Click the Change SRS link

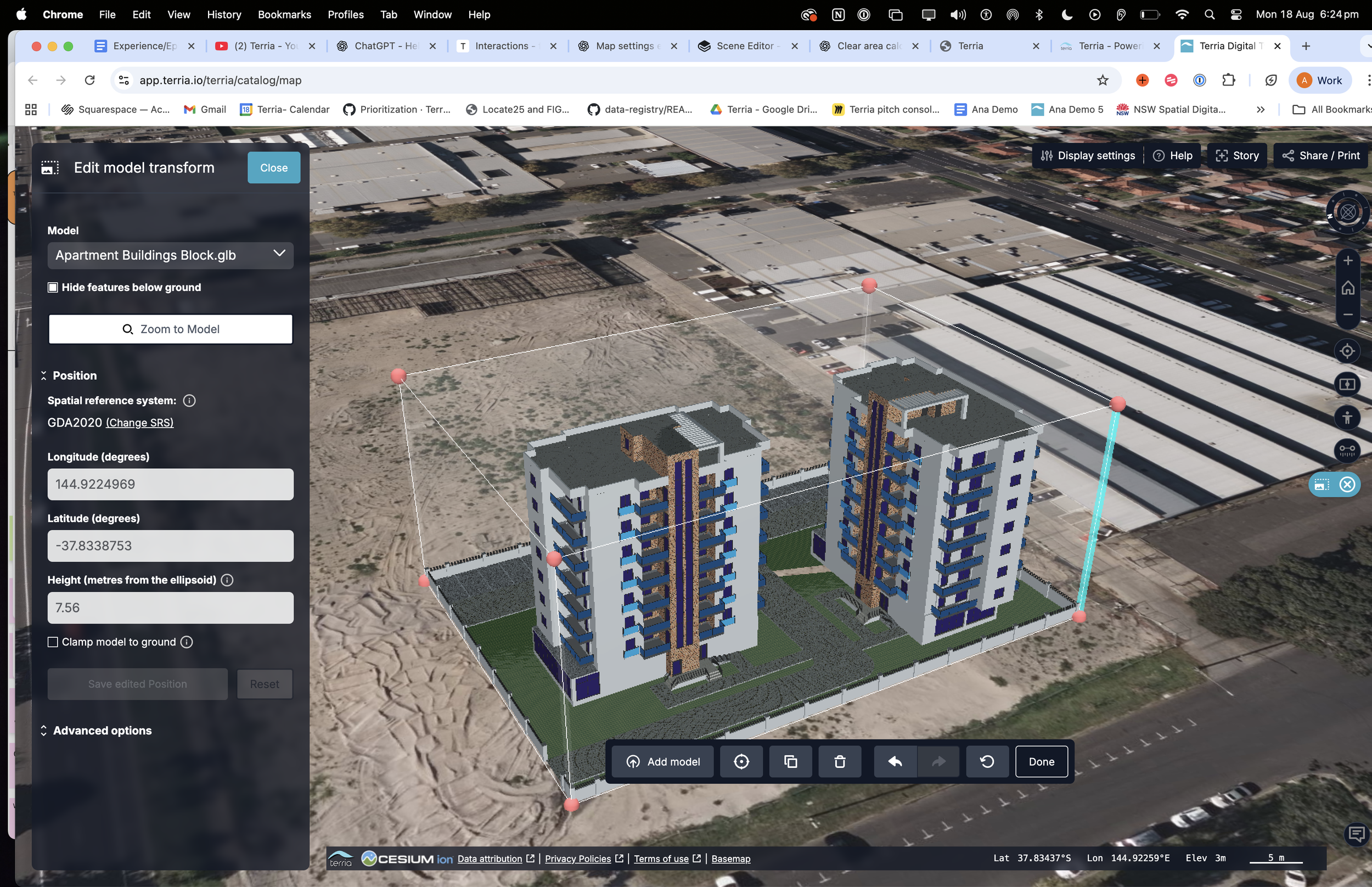(139, 423)
